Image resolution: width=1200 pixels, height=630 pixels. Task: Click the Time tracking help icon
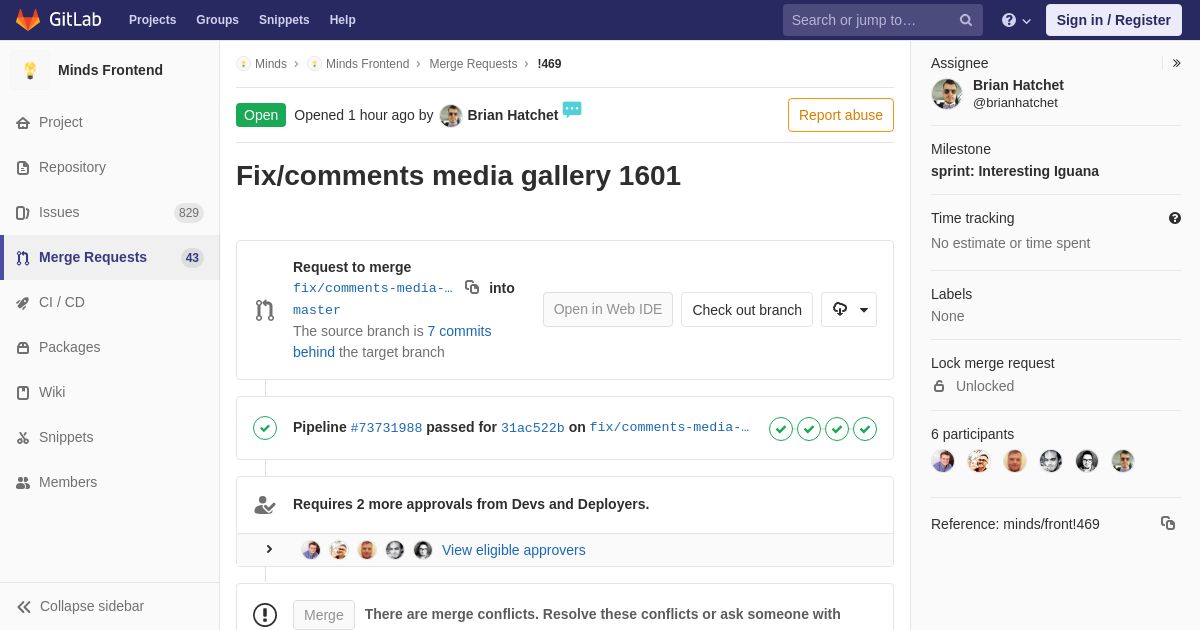pyautogui.click(x=1174, y=218)
